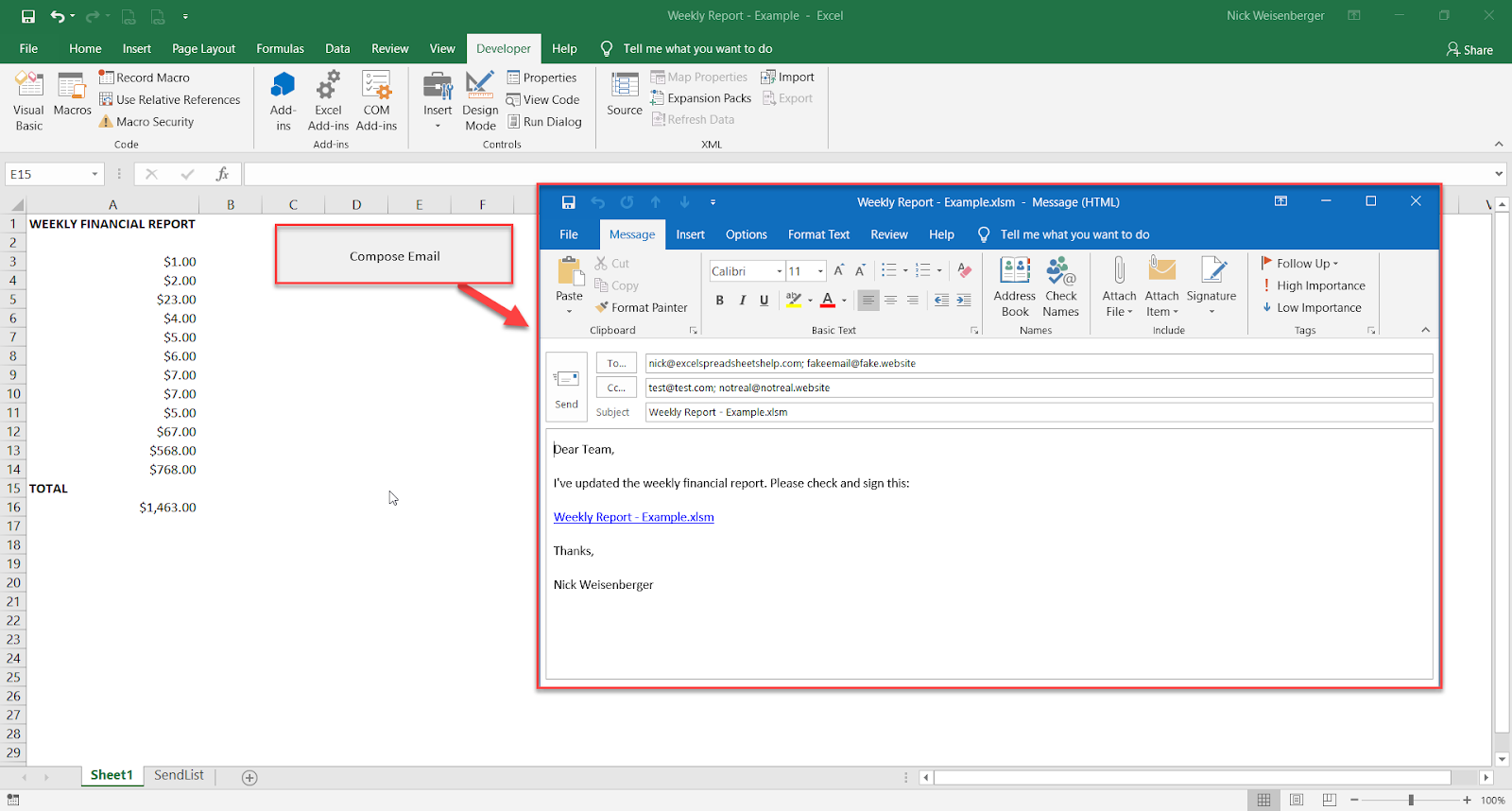Switch to Excel Formulas tab
1512x811 pixels.
(x=280, y=48)
